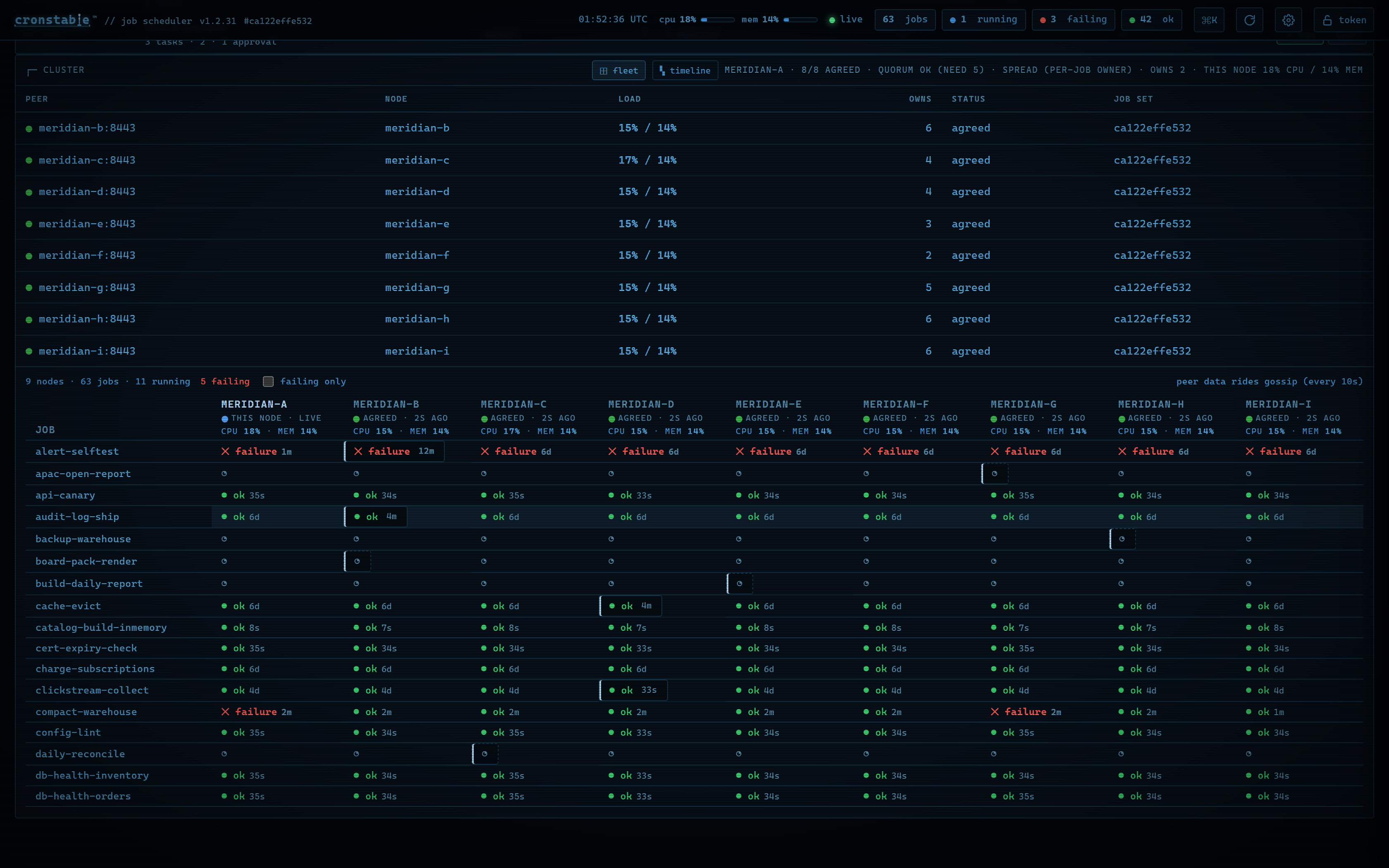Screen dimensions: 1389x868
Task: Open the command palette ⌘K button
Action: pyautogui.click(x=1209, y=20)
